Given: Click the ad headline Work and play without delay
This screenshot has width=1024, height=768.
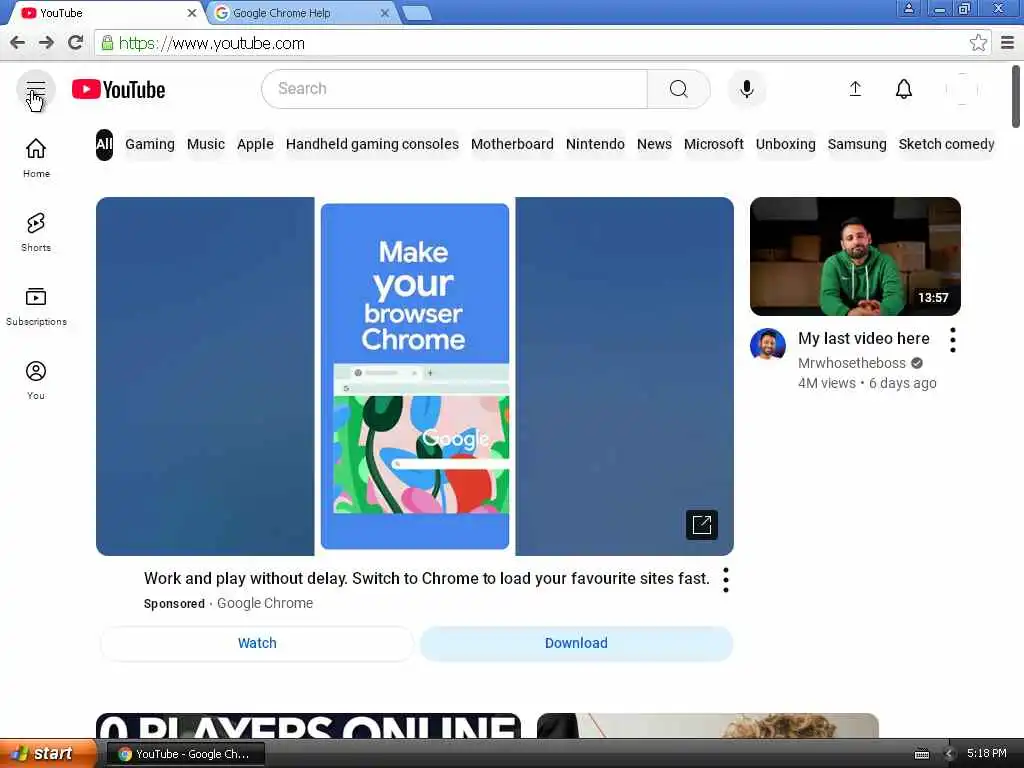Looking at the screenshot, I should tap(426, 579).
